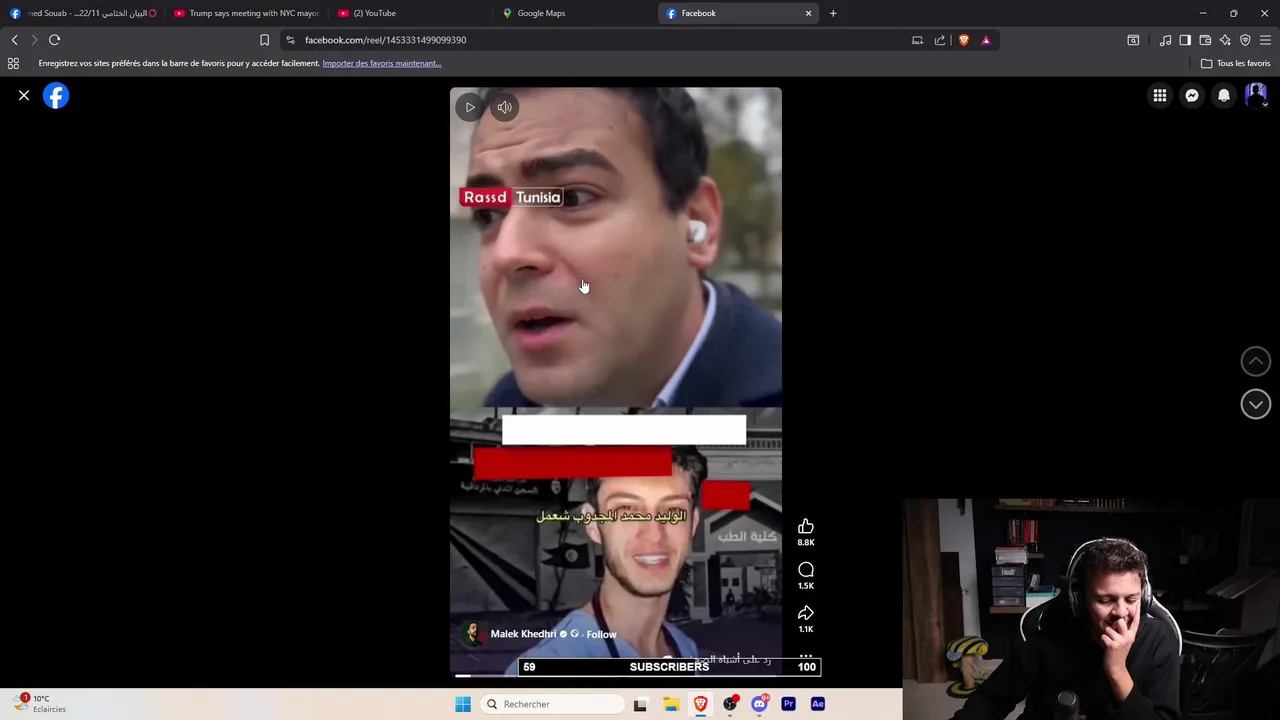Follow Malek Khedhri

601,634
